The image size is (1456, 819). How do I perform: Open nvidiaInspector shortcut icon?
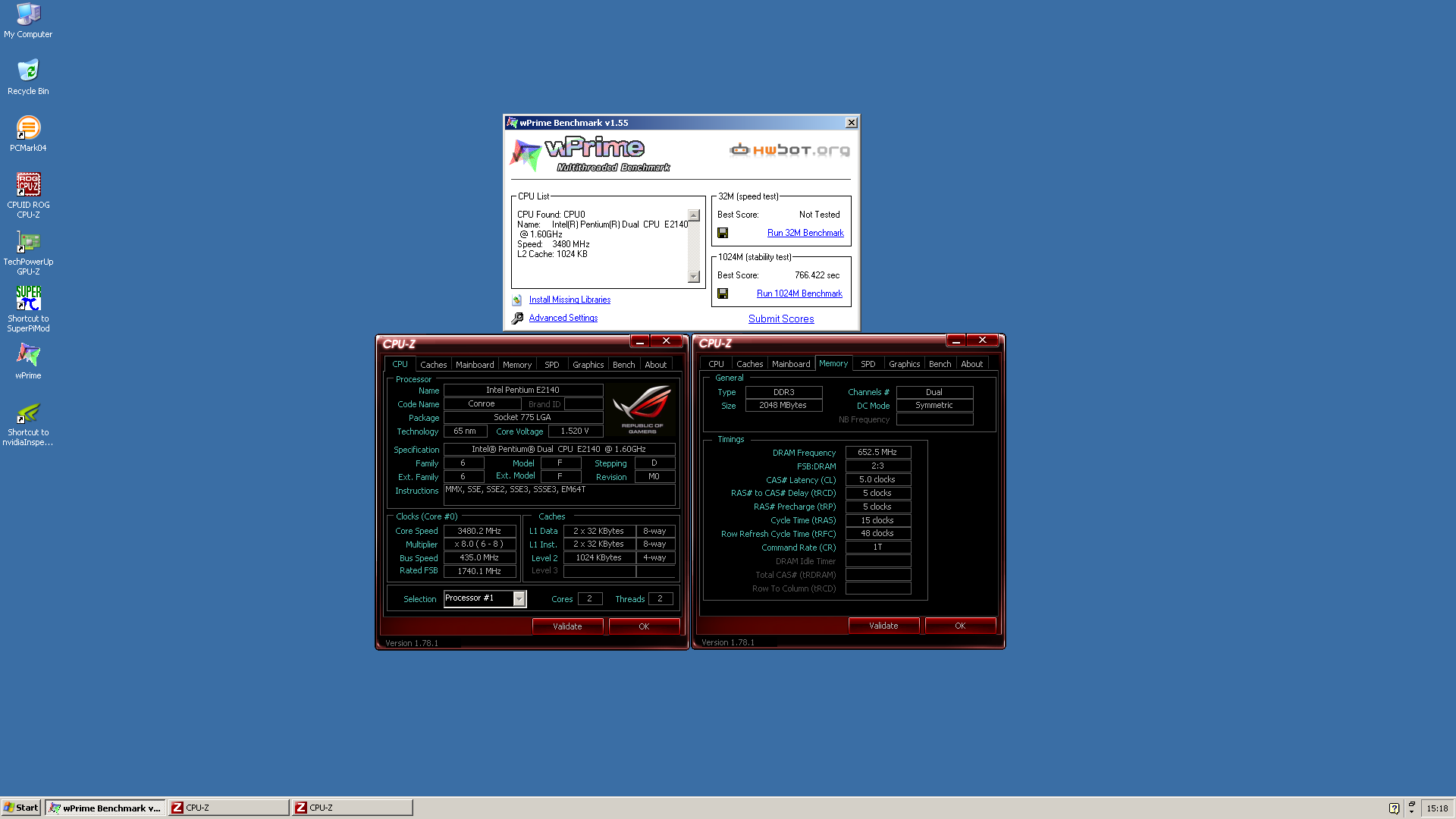point(28,424)
